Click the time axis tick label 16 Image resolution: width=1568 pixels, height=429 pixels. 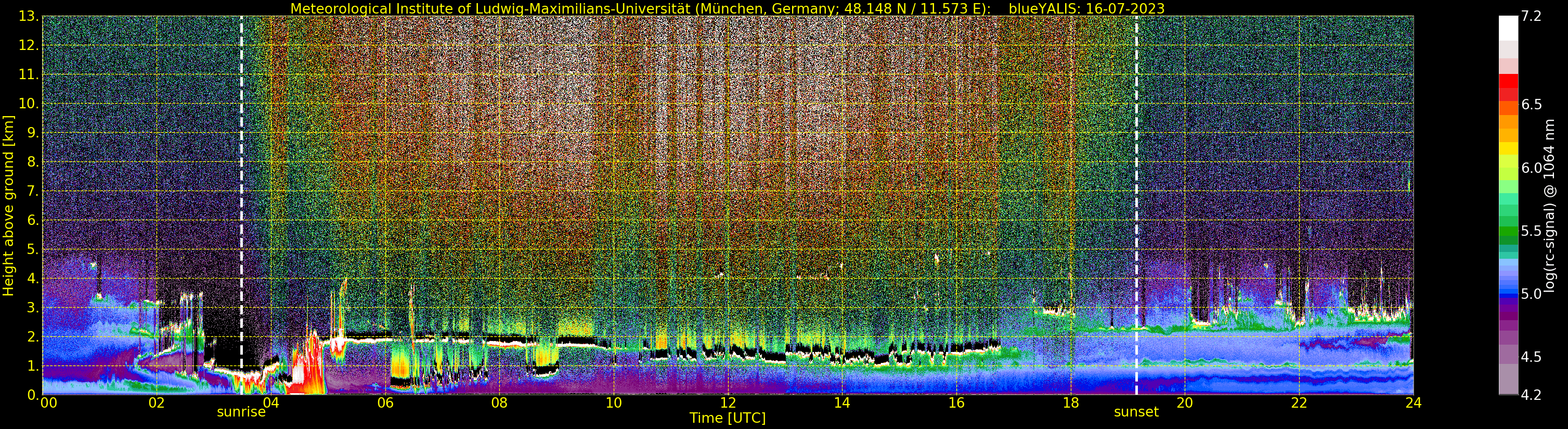956,403
